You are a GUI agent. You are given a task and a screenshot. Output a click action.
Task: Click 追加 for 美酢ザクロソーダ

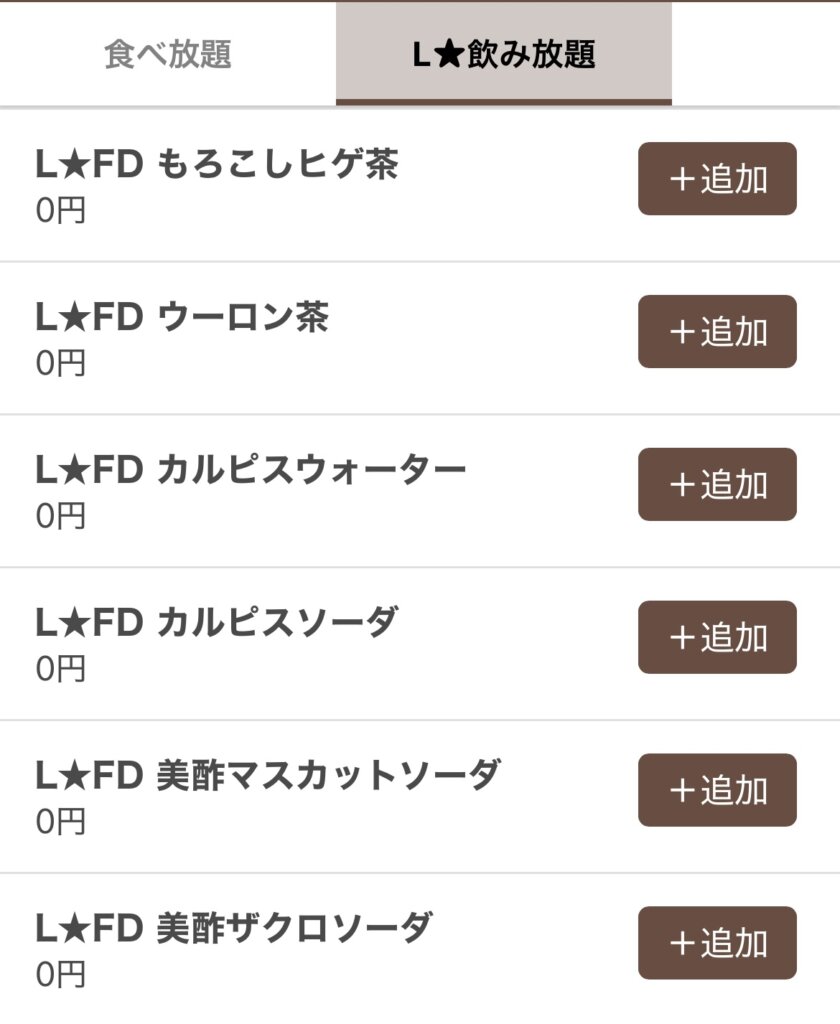pyautogui.click(x=717, y=943)
